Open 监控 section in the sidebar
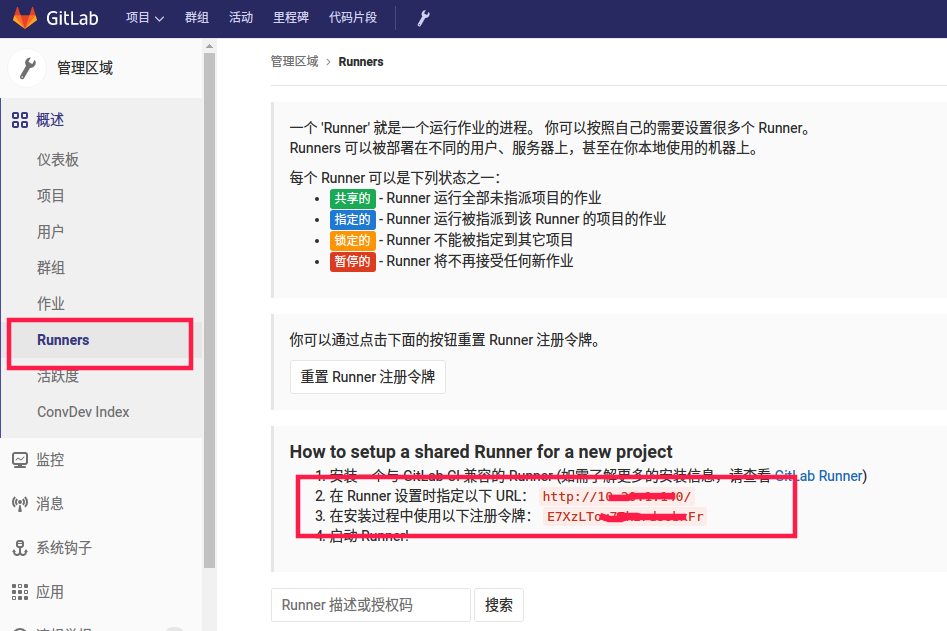 [x=50, y=460]
